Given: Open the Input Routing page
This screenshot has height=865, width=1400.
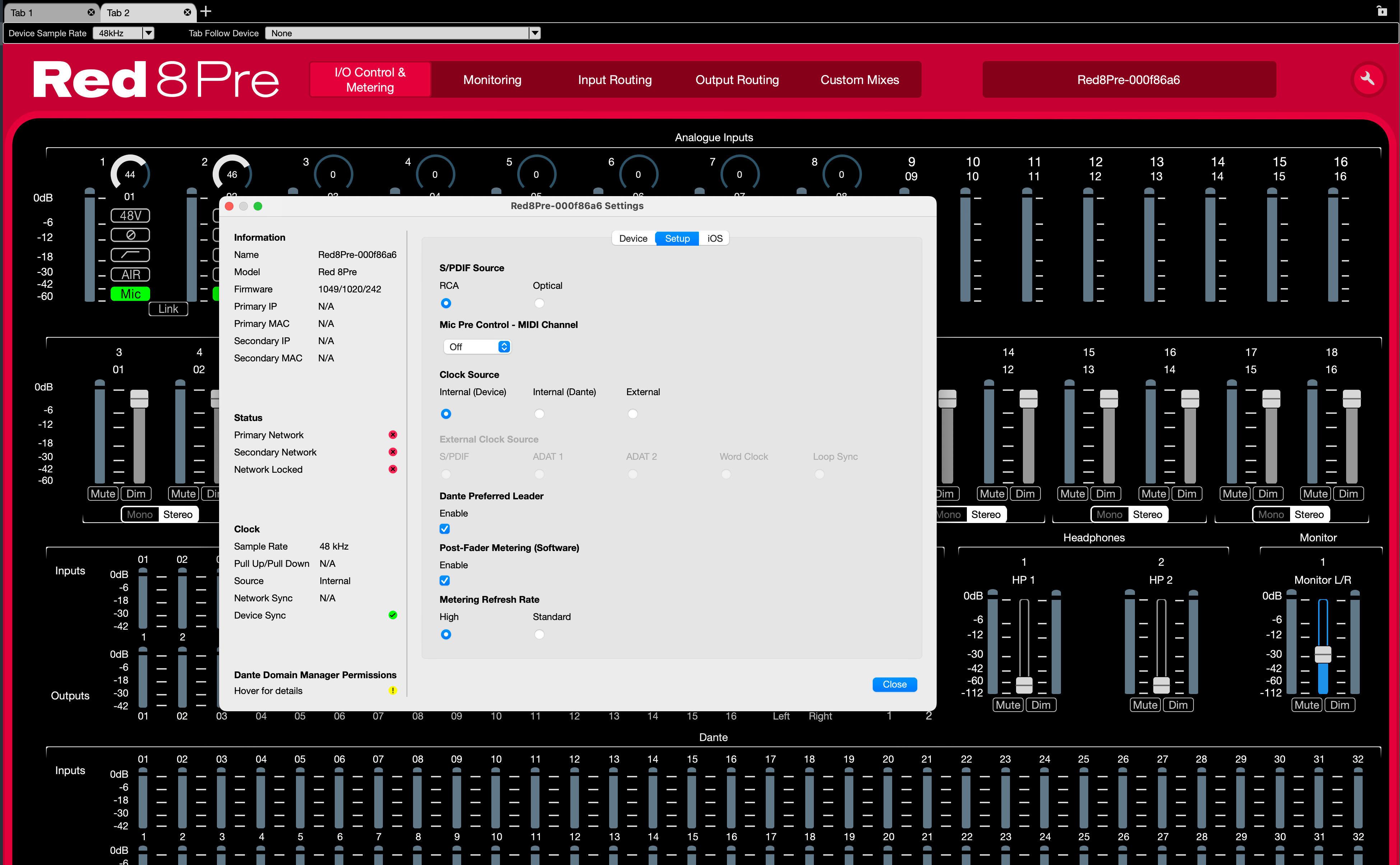Looking at the screenshot, I should coord(615,79).
